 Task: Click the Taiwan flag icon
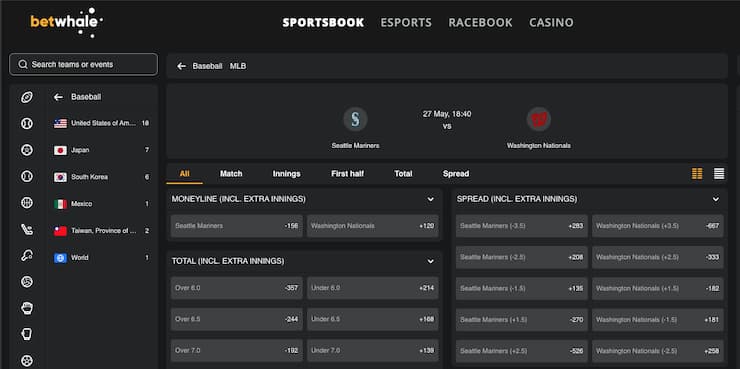point(60,231)
